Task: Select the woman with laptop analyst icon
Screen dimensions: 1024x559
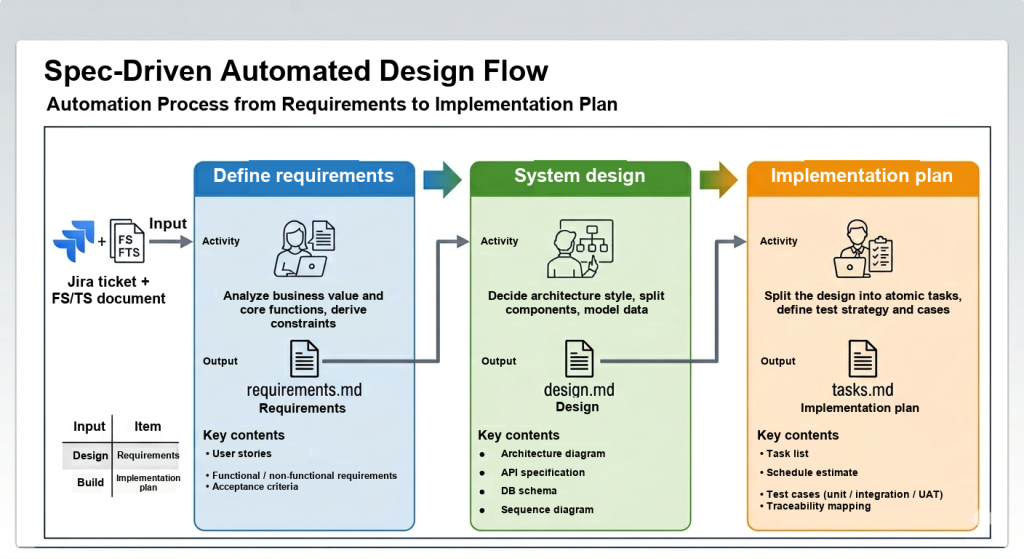Action: [304, 248]
